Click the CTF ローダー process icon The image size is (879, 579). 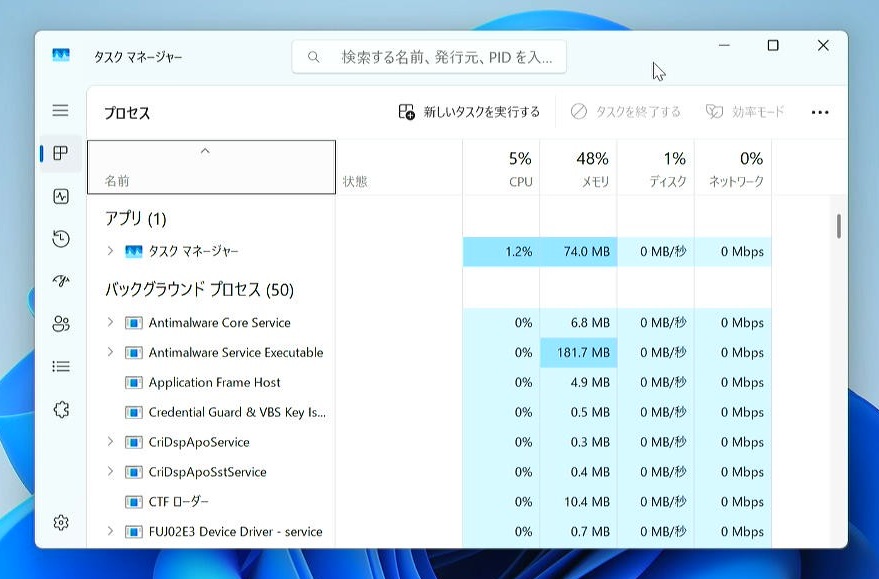click(x=133, y=502)
